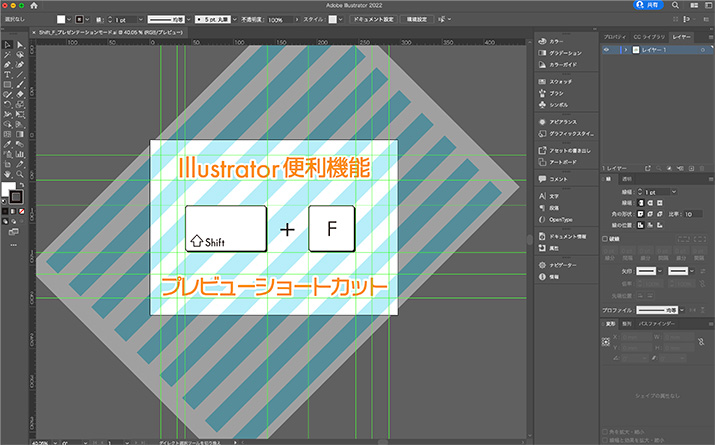Open 線幅 dropdown in stroke panel
The image size is (715, 445).
pos(674,192)
